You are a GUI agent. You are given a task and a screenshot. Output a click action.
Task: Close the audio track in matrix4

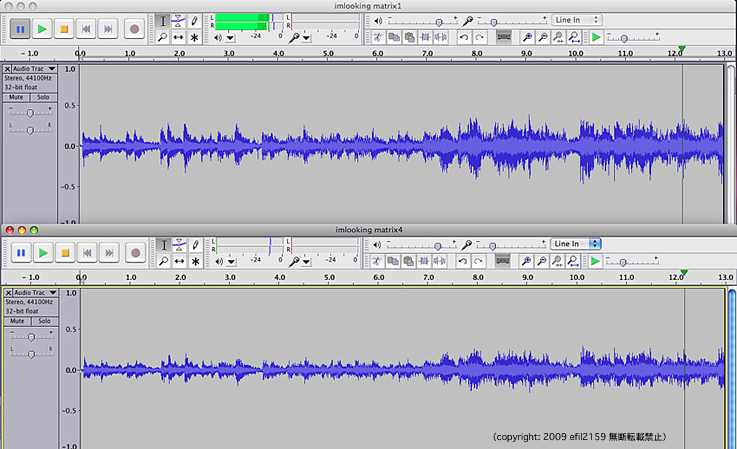8,292
